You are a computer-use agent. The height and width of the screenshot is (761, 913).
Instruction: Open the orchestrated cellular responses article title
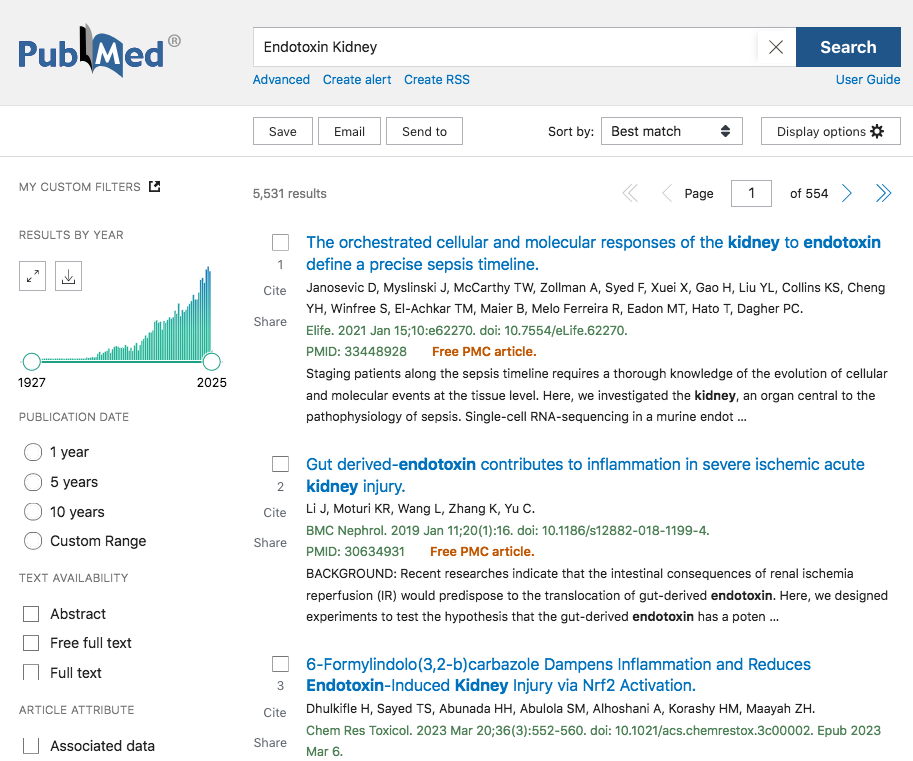593,253
